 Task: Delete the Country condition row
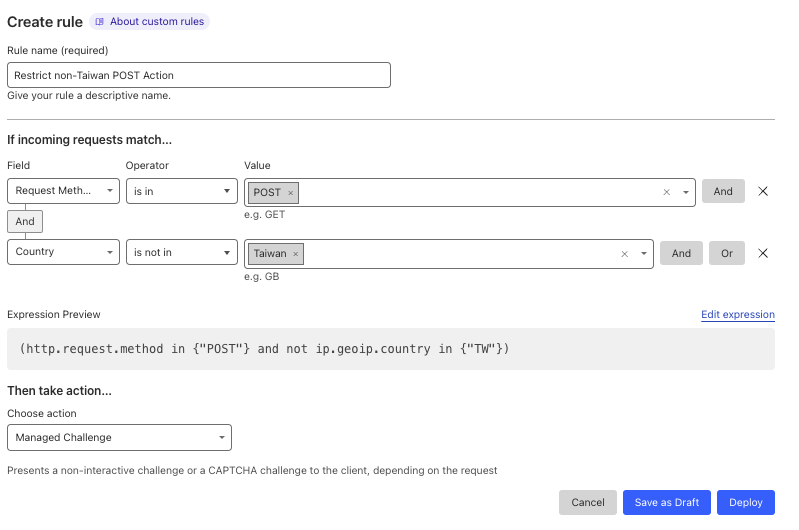click(x=763, y=253)
